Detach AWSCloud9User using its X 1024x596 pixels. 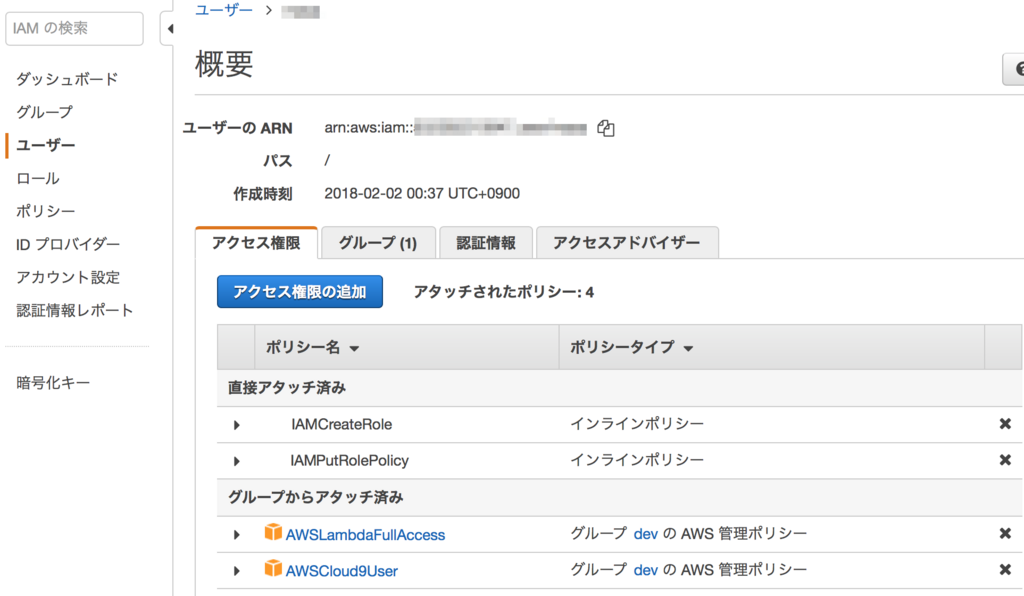tap(1004, 570)
